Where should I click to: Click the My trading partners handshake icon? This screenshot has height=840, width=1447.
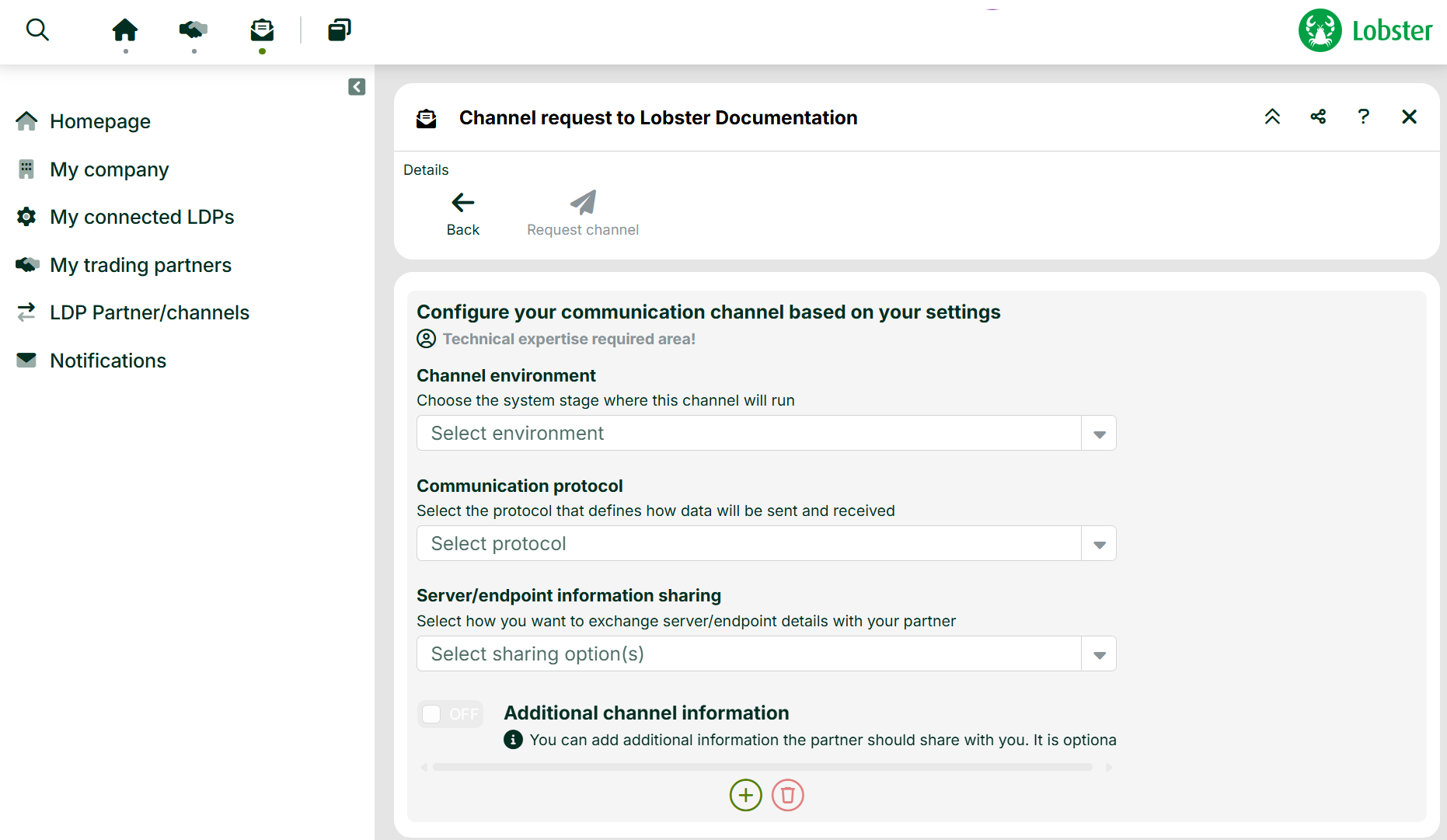(27, 265)
